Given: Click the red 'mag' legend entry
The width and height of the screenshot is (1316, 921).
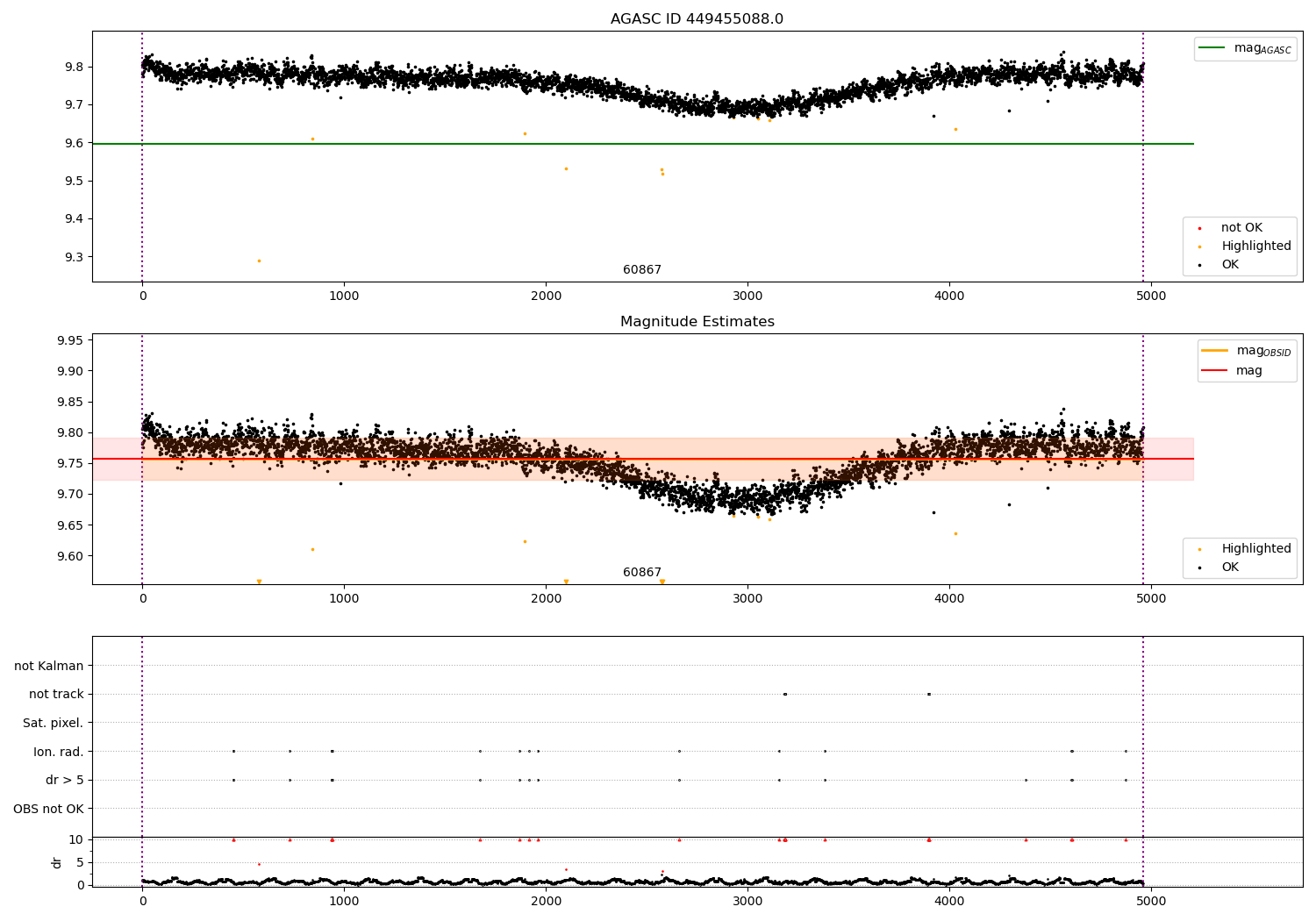Looking at the screenshot, I should click(1232, 371).
